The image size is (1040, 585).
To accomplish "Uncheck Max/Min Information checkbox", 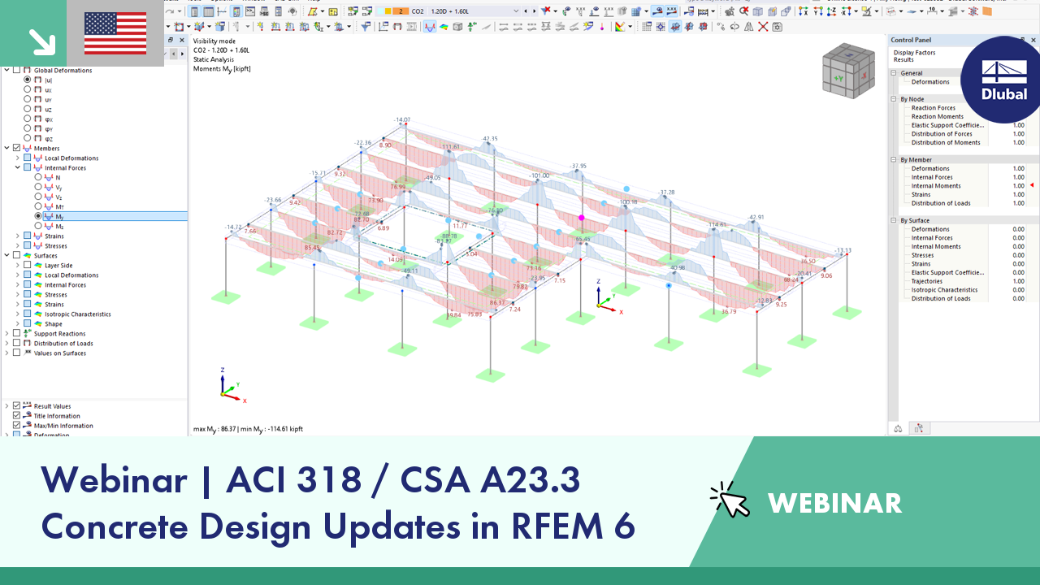I will (17, 425).
